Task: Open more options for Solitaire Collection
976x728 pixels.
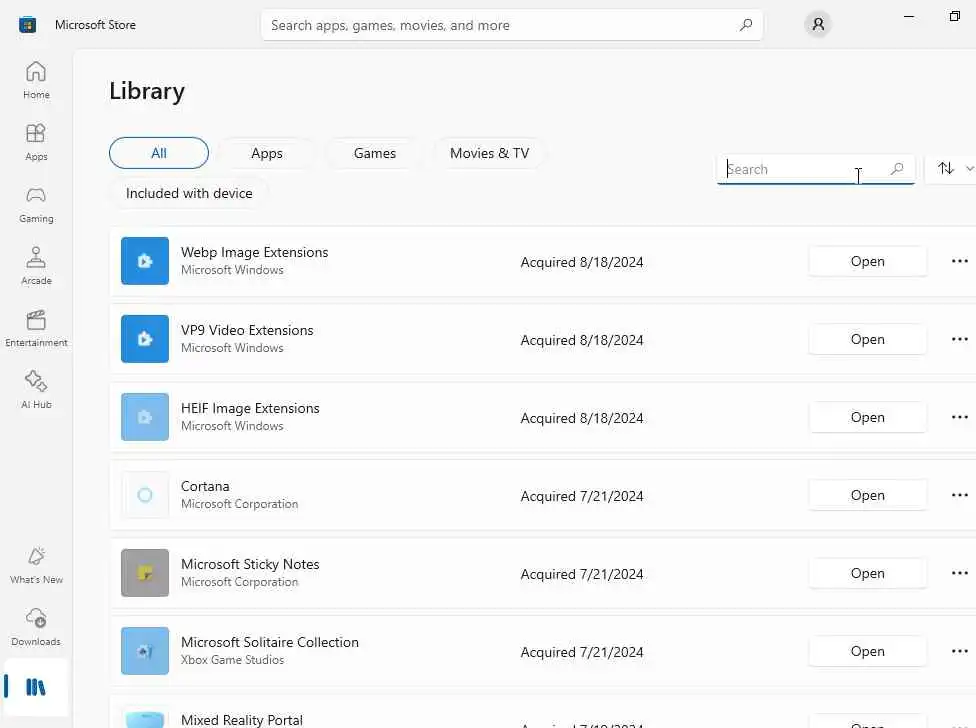Action: pos(960,651)
